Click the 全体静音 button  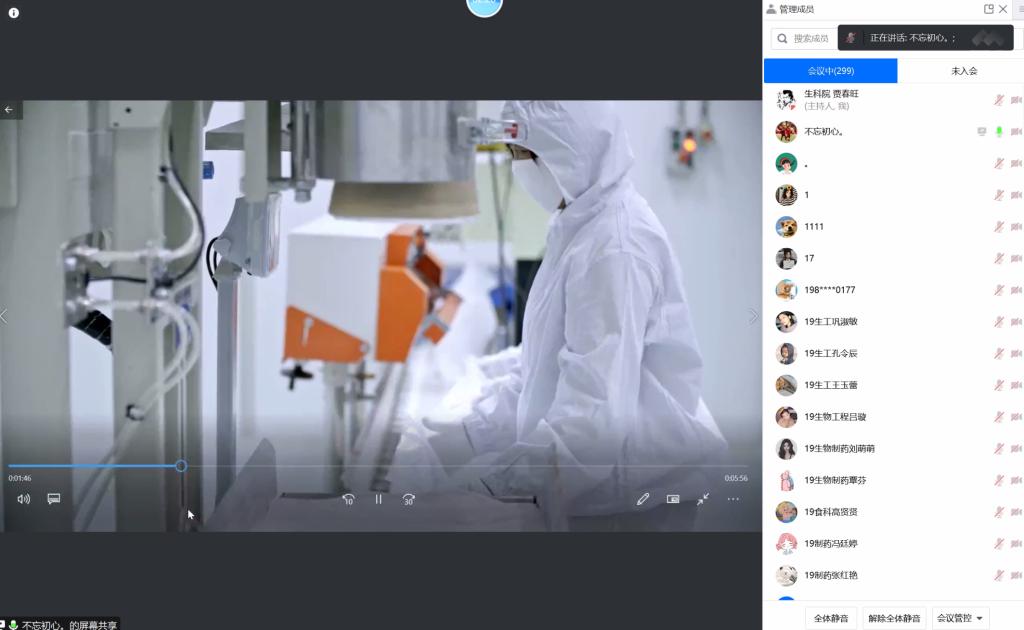831,618
